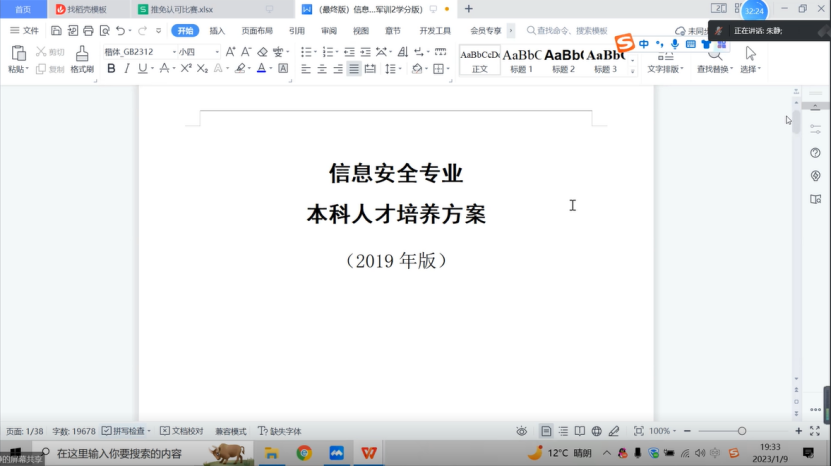Click 文档校对 in the status bar
The width and height of the screenshot is (831, 466).
pyautogui.click(x=181, y=431)
